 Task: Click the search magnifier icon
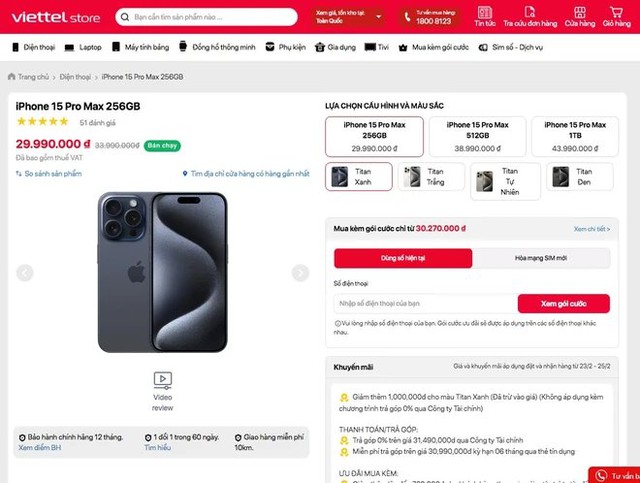coord(124,17)
